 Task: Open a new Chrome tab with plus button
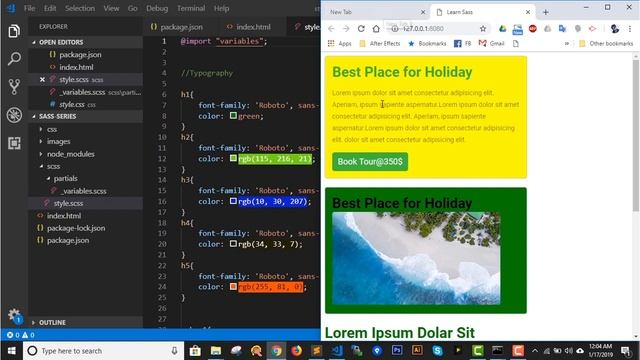[x=546, y=12]
